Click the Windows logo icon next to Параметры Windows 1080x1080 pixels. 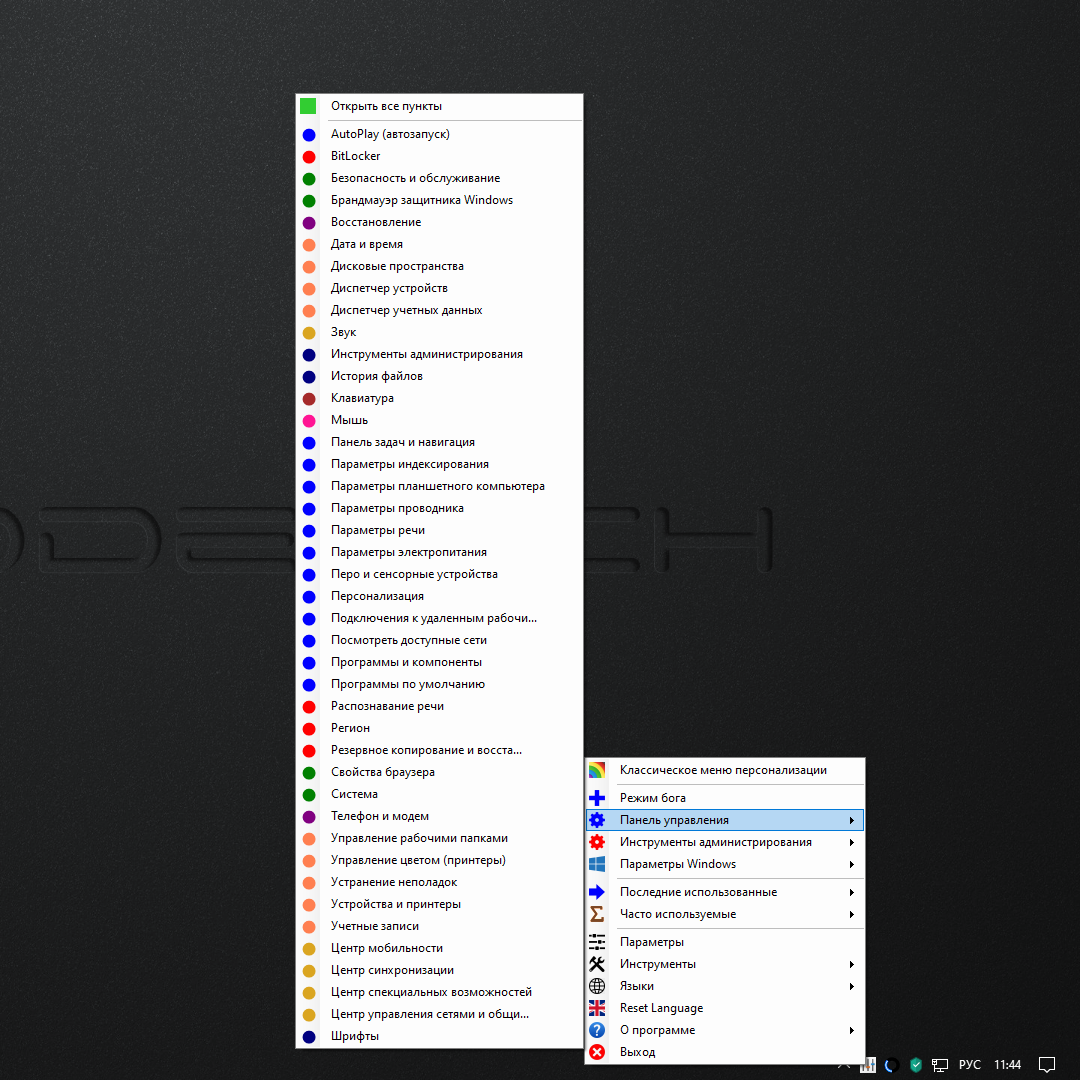click(597, 864)
